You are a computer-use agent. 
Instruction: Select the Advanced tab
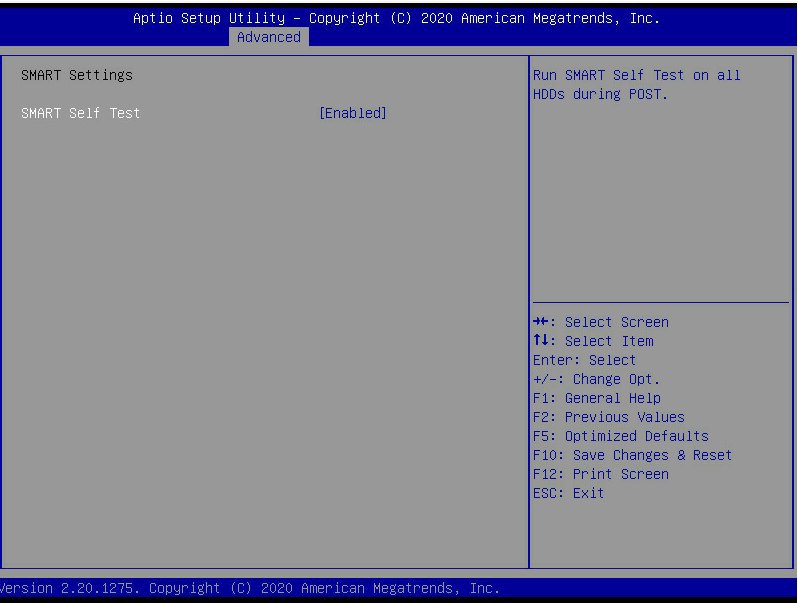269,37
